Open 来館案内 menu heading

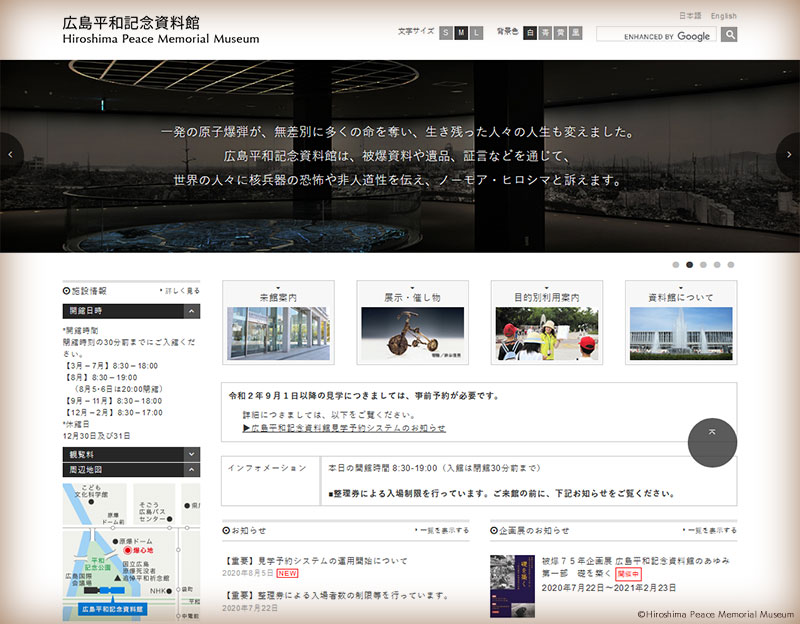pos(278,297)
